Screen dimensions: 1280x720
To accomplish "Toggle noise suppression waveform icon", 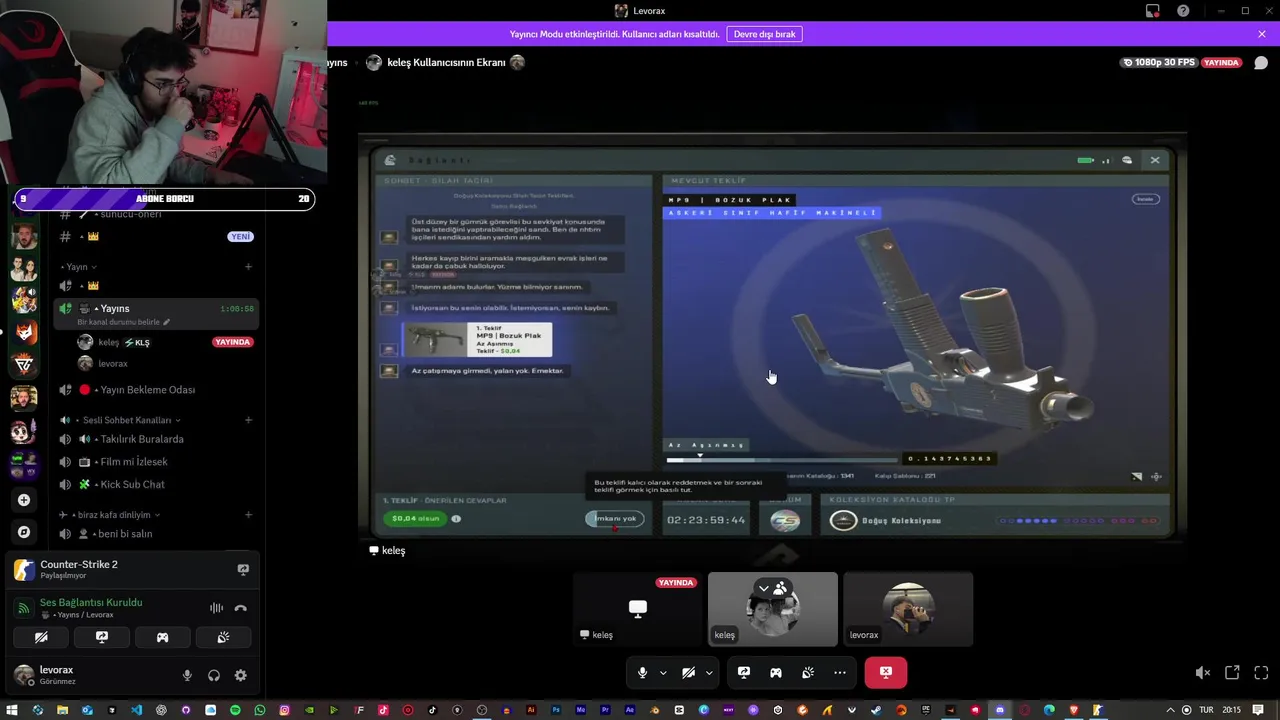I will click(216, 608).
